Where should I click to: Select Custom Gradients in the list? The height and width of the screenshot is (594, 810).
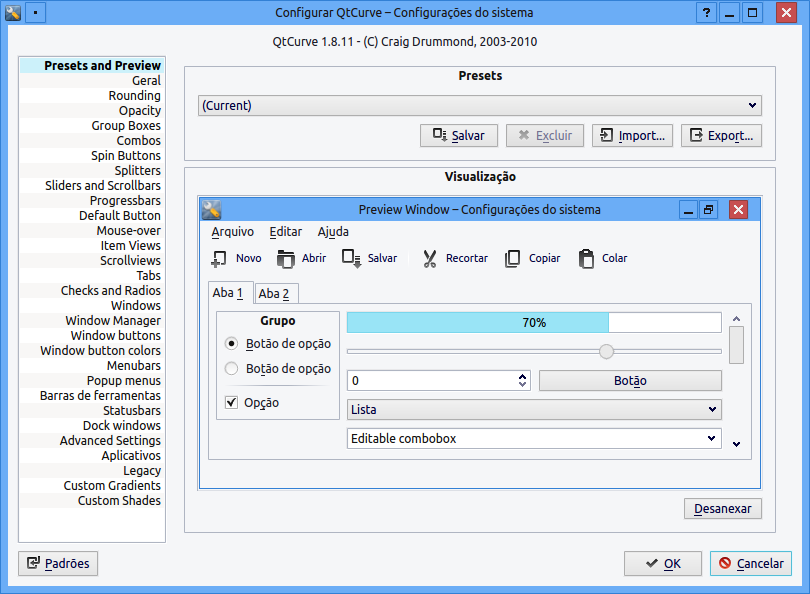tap(92, 485)
